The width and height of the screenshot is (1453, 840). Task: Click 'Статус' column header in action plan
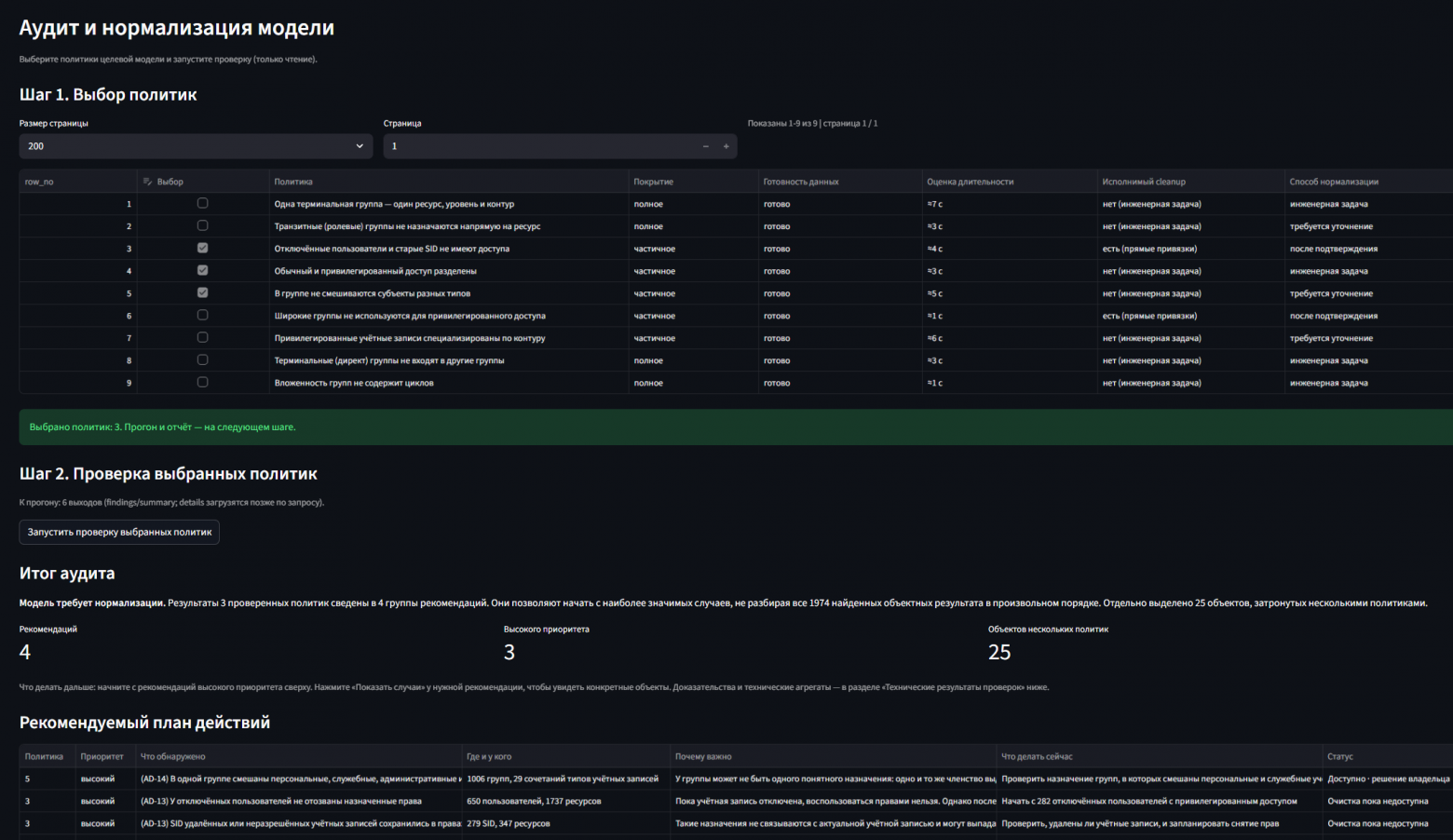pyautogui.click(x=1387, y=756)
